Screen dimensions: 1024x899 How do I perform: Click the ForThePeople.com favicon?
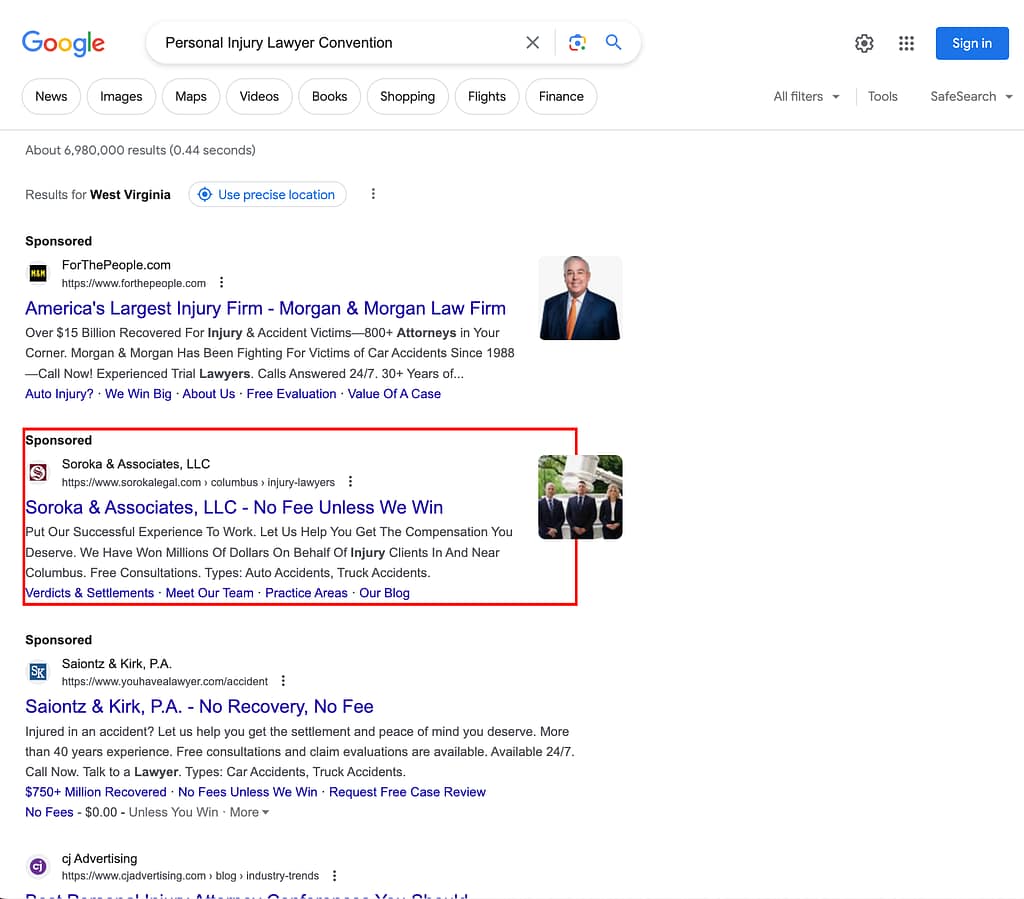(38, 273)
